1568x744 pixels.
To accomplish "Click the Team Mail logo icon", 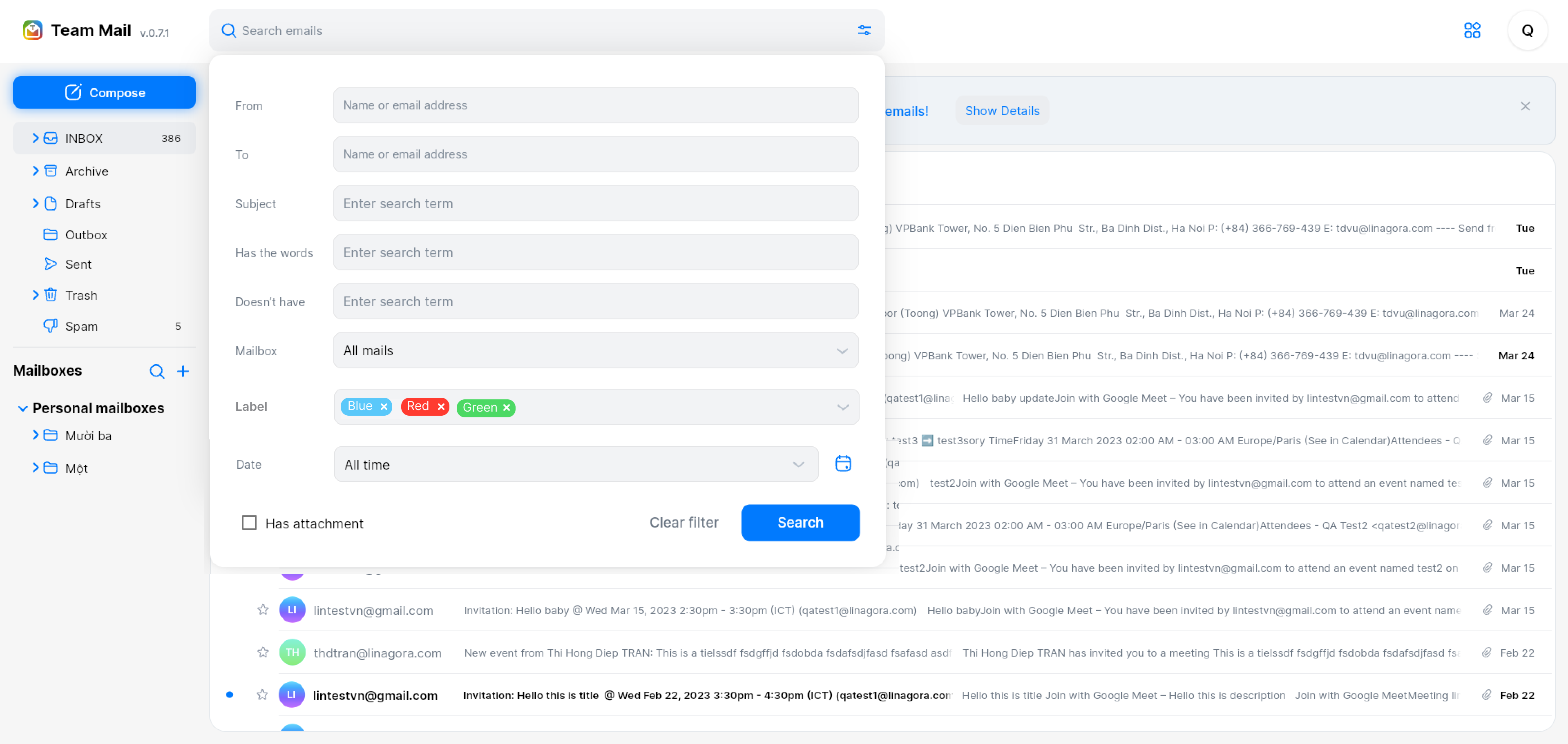I will (32, 30).
